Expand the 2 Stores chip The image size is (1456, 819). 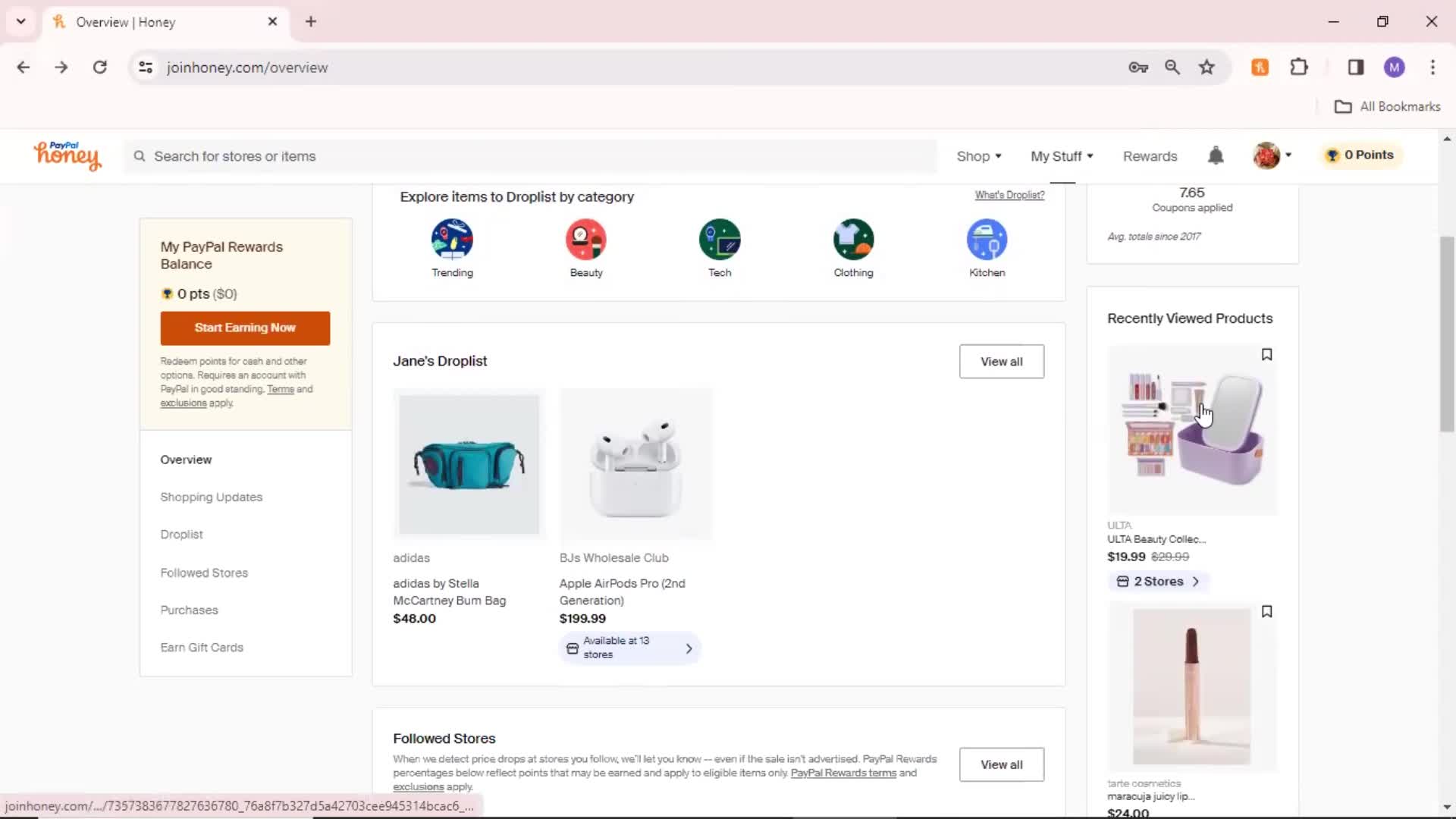1158,582
